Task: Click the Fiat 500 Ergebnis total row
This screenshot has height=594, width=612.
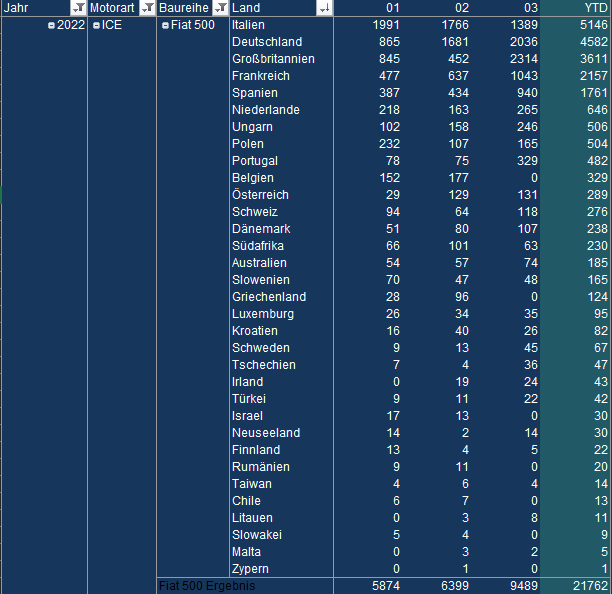Action: [207, 586]
